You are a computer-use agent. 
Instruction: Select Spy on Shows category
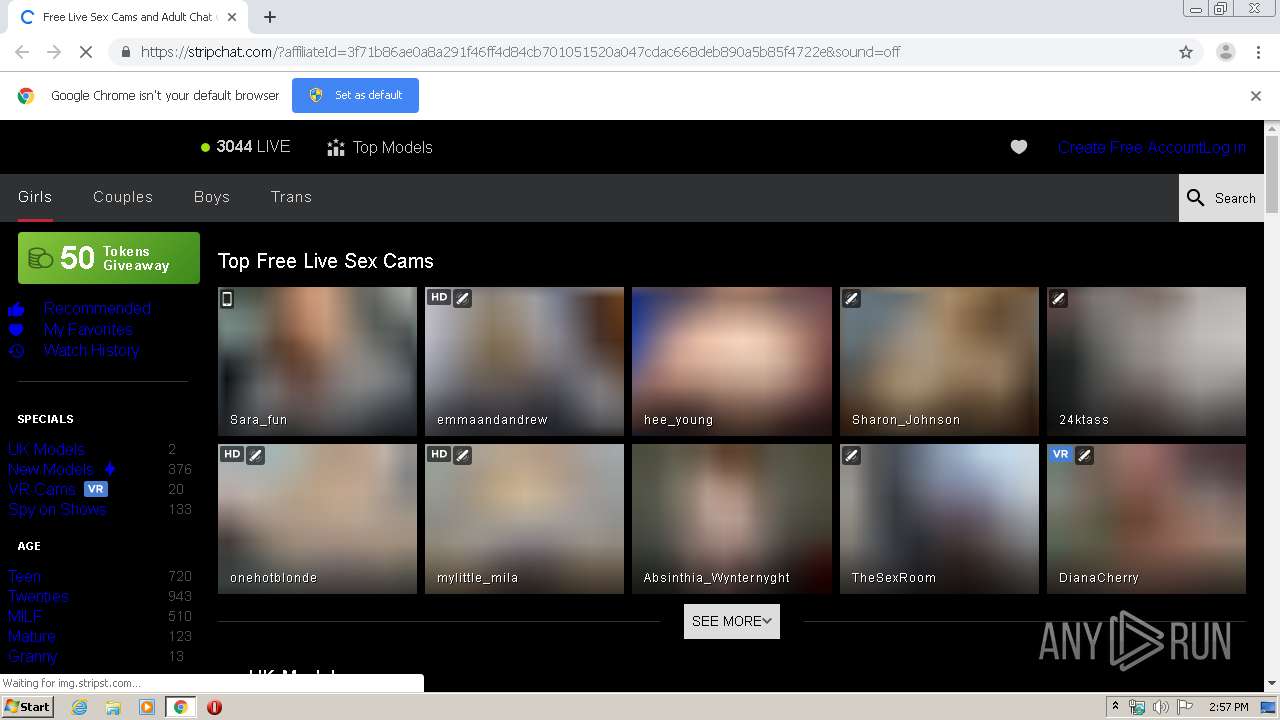pos(57,509)
